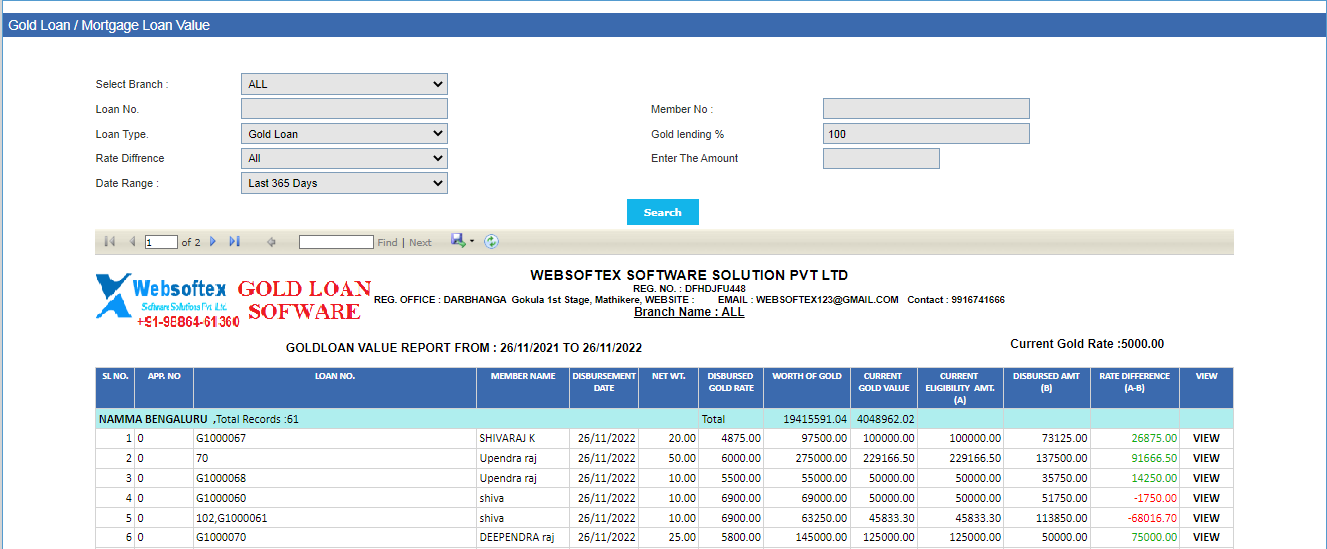Click the Websoftex logo image
The image size is (1327, 549).
[x=165, y=299]
